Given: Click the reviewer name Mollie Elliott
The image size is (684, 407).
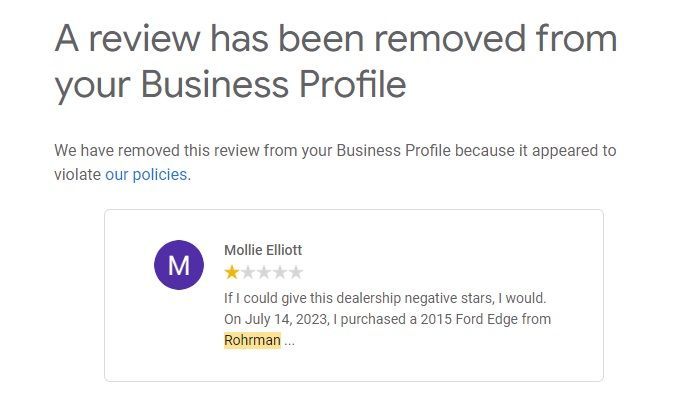Looking at the screenshot, I should 263,250.
